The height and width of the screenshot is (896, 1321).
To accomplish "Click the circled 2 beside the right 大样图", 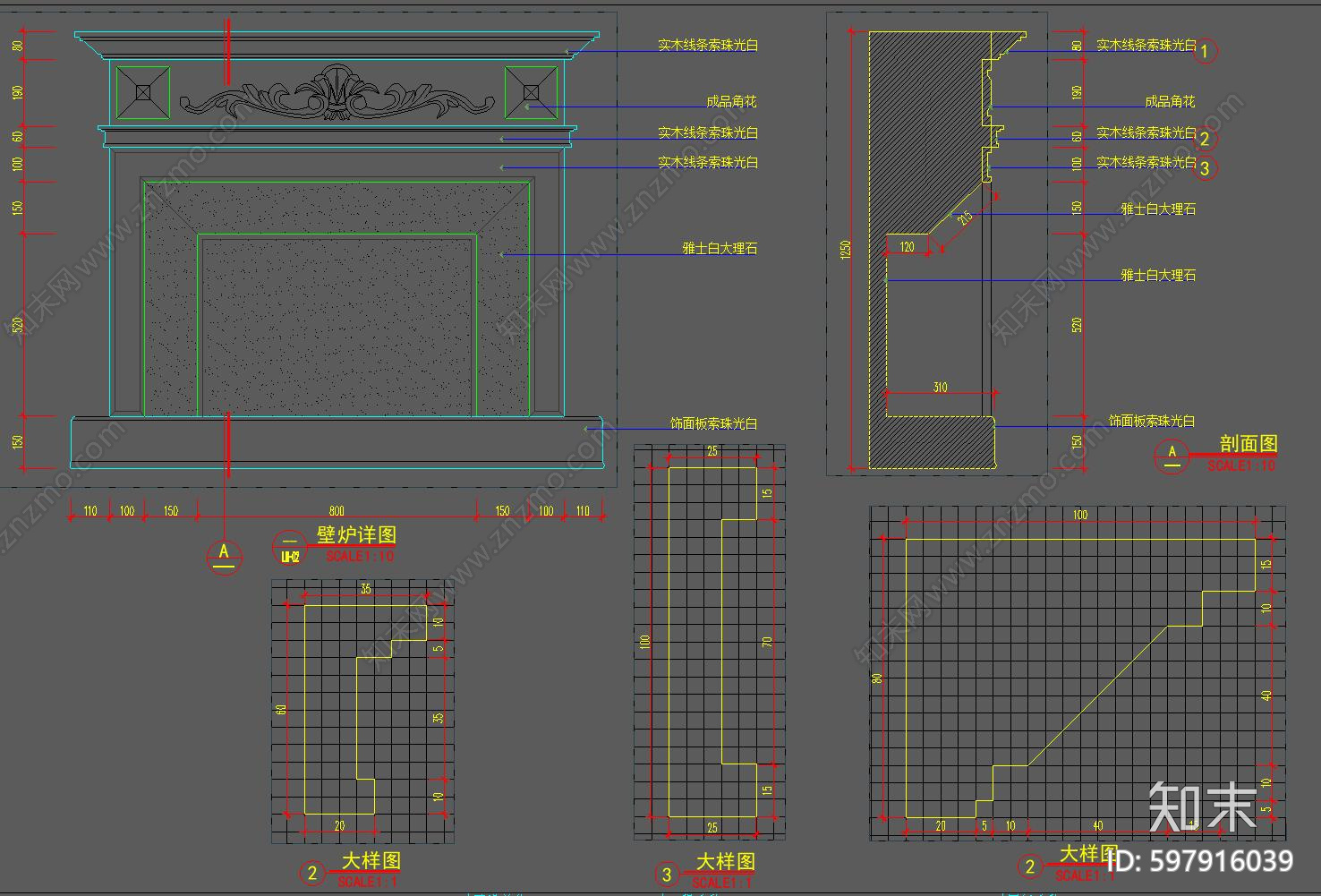I will [x=1029, y=866].
